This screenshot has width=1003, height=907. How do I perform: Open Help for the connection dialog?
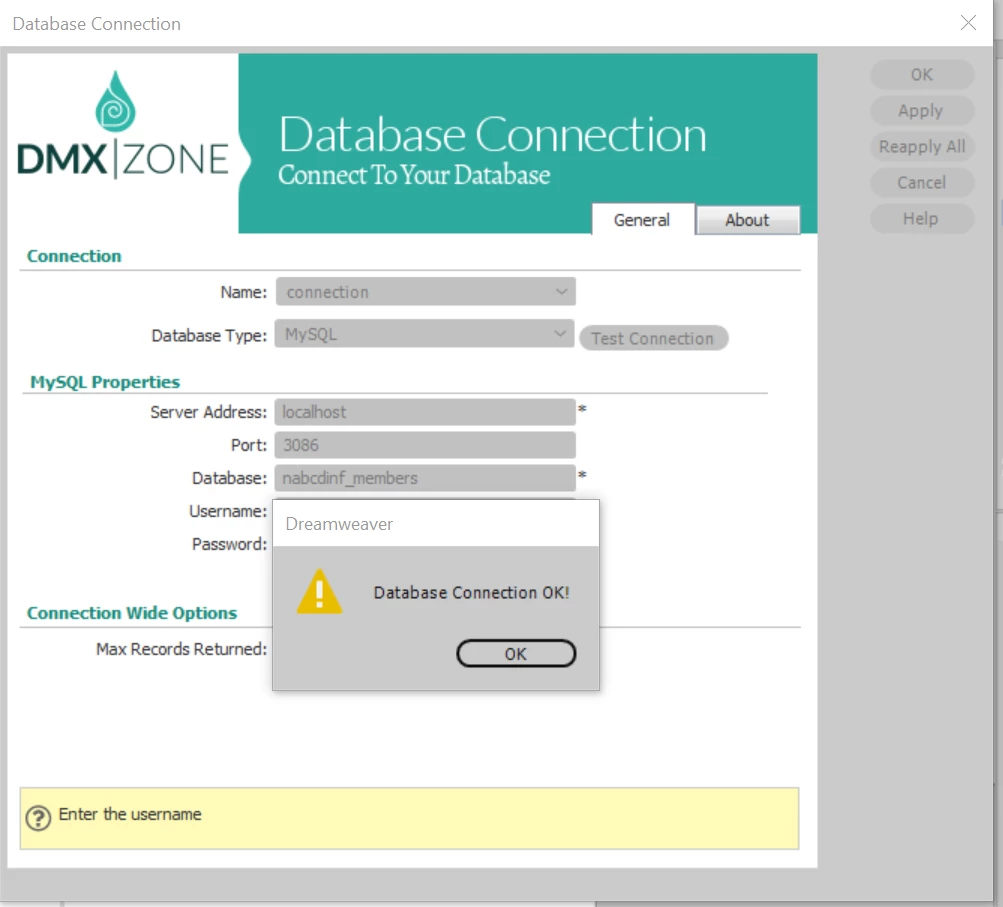[922, 218]
